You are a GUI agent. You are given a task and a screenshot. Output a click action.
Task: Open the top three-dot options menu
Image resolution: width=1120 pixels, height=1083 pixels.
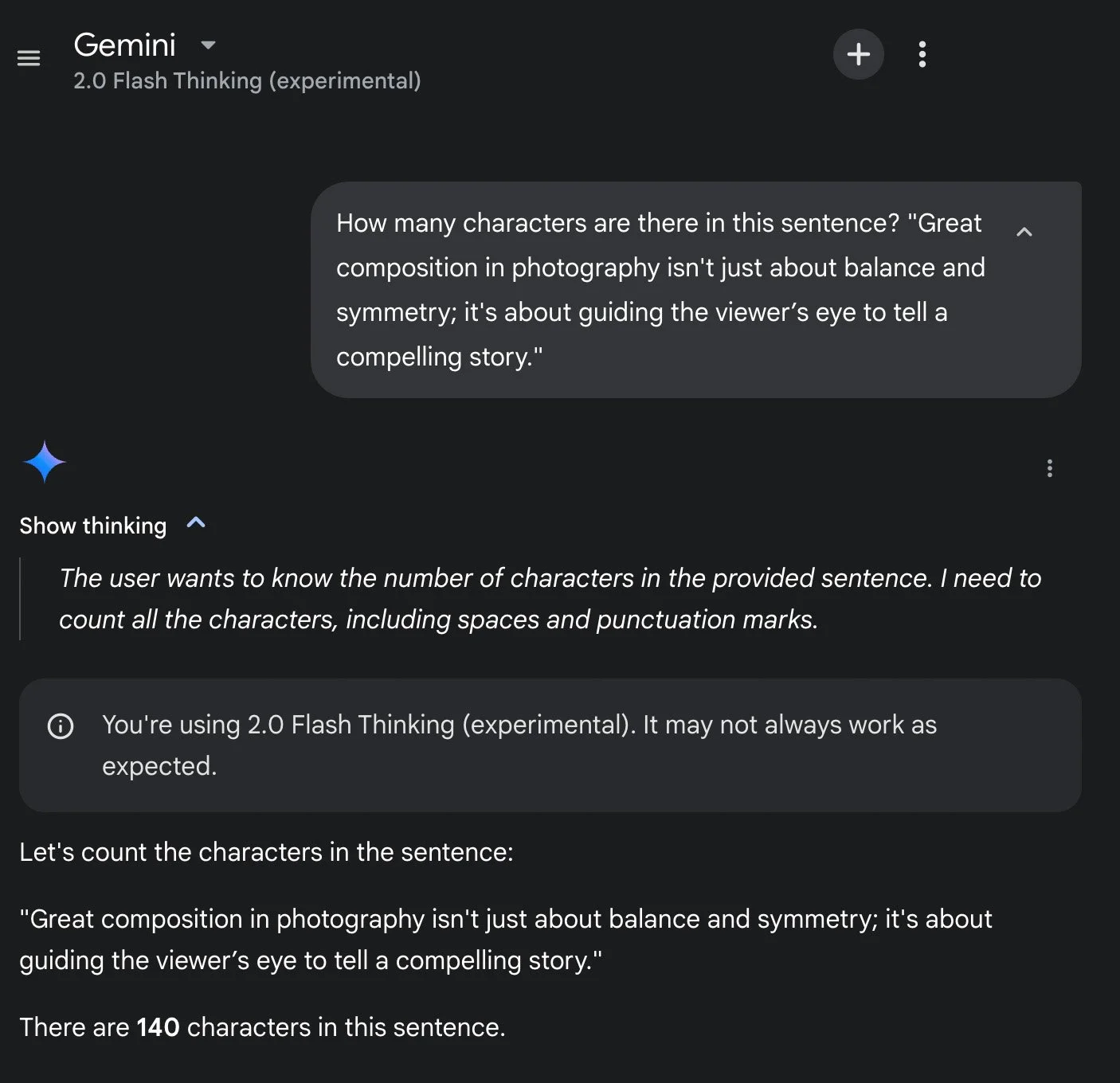[922, 54]
